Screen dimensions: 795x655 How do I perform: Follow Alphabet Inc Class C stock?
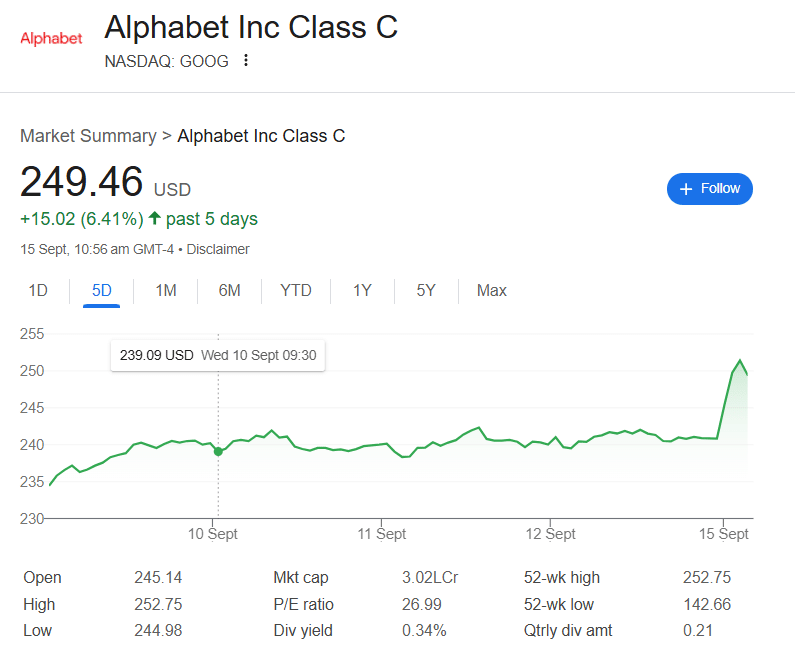point(709,189)
